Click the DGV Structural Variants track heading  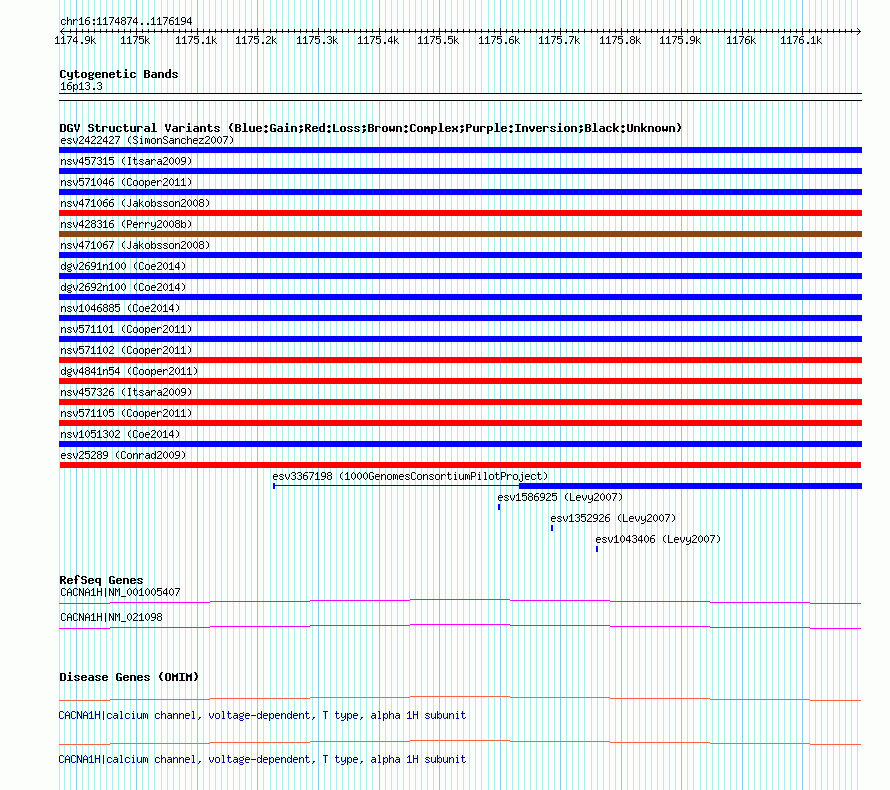(x=371, y=128)
